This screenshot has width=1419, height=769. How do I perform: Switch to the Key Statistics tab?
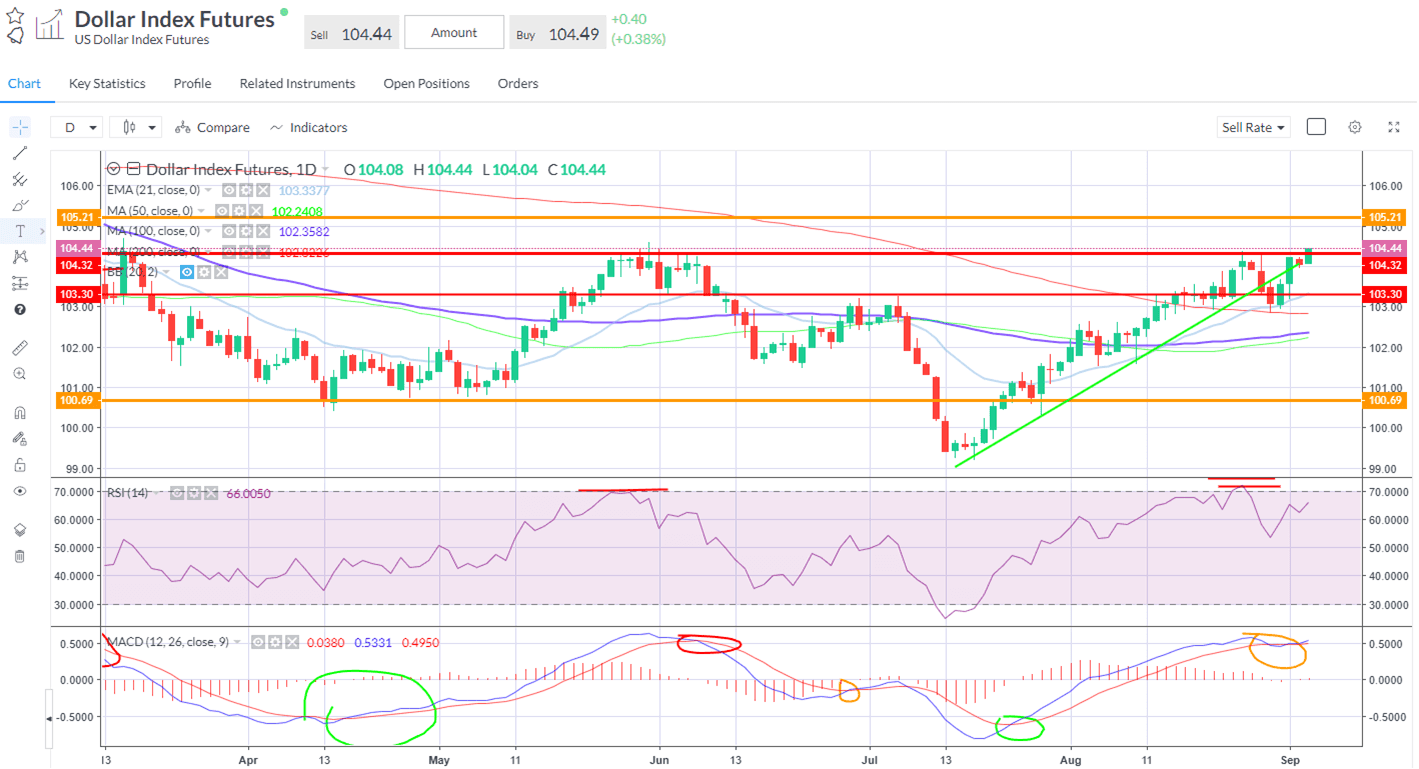(x=107, y=84)
